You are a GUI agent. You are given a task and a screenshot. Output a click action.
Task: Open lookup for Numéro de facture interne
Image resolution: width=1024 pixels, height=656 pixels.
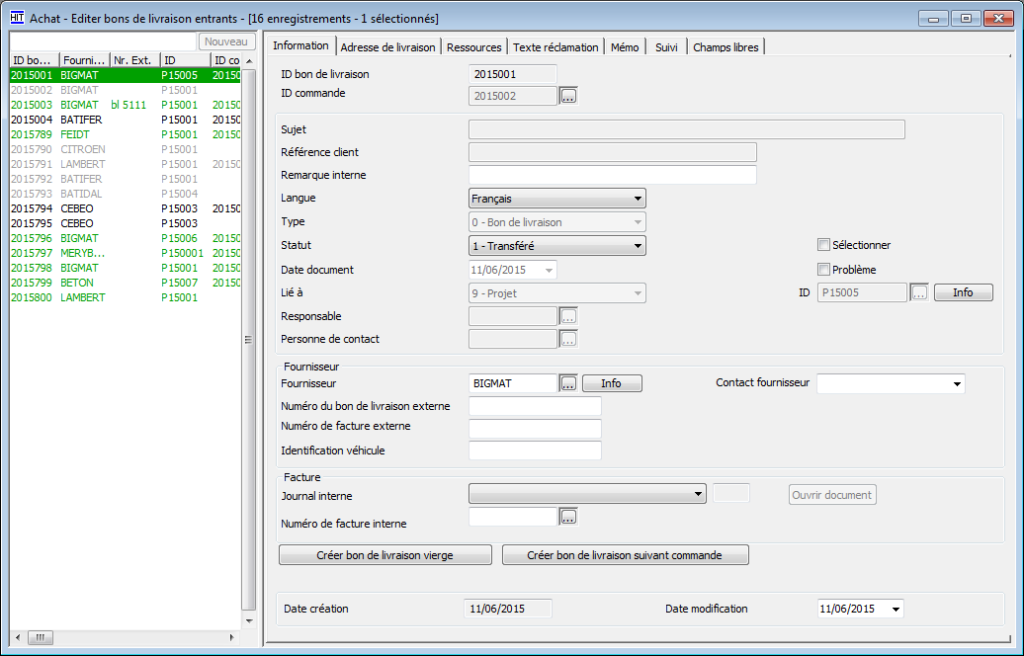(x=568, y=517)
